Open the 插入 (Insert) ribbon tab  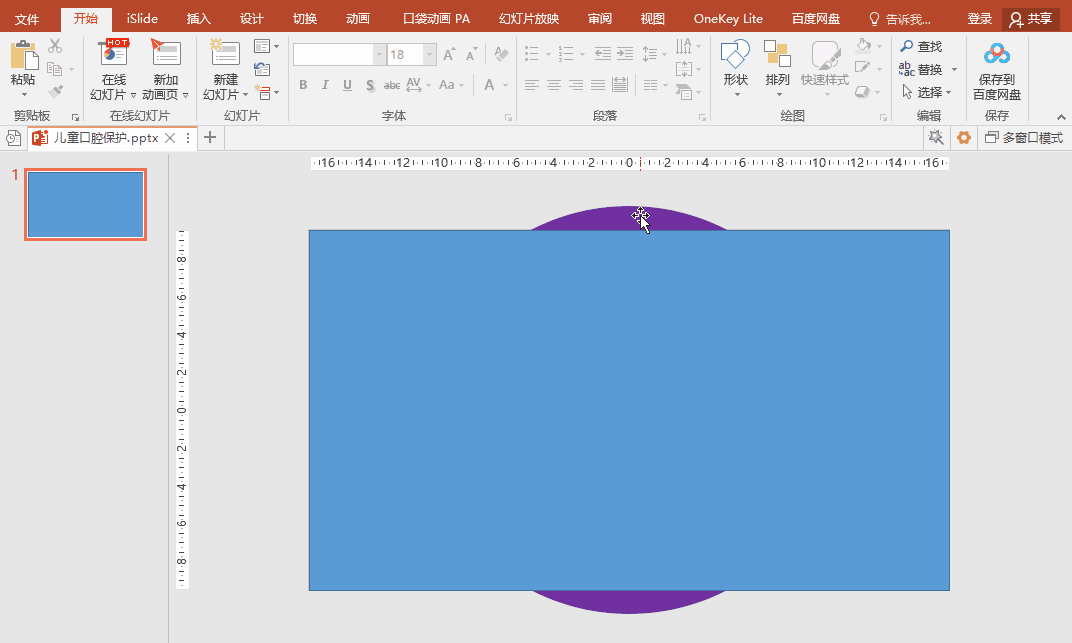(199, 19)
